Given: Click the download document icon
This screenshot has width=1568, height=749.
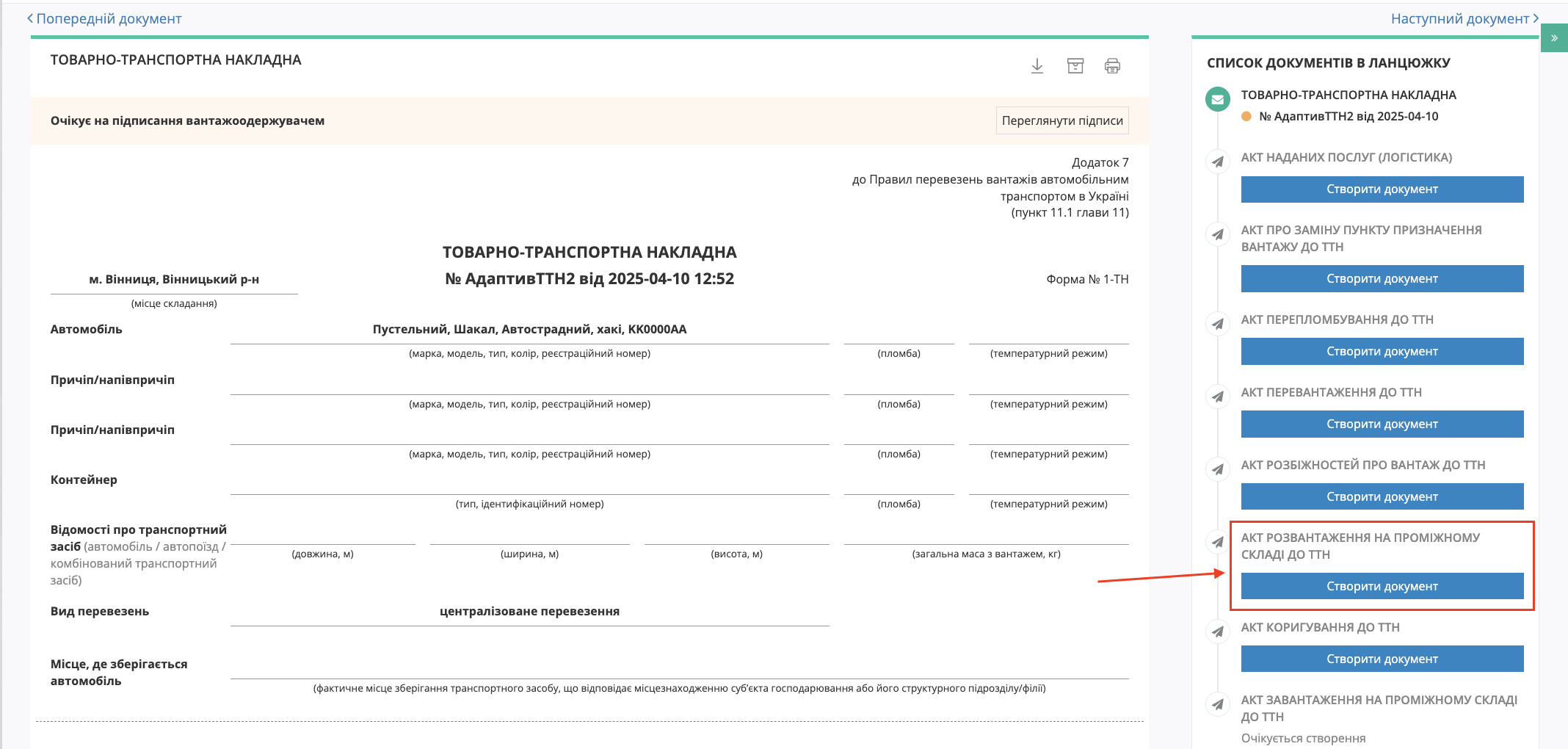Looking at the screenshot, I should (x=1037, y=66).
